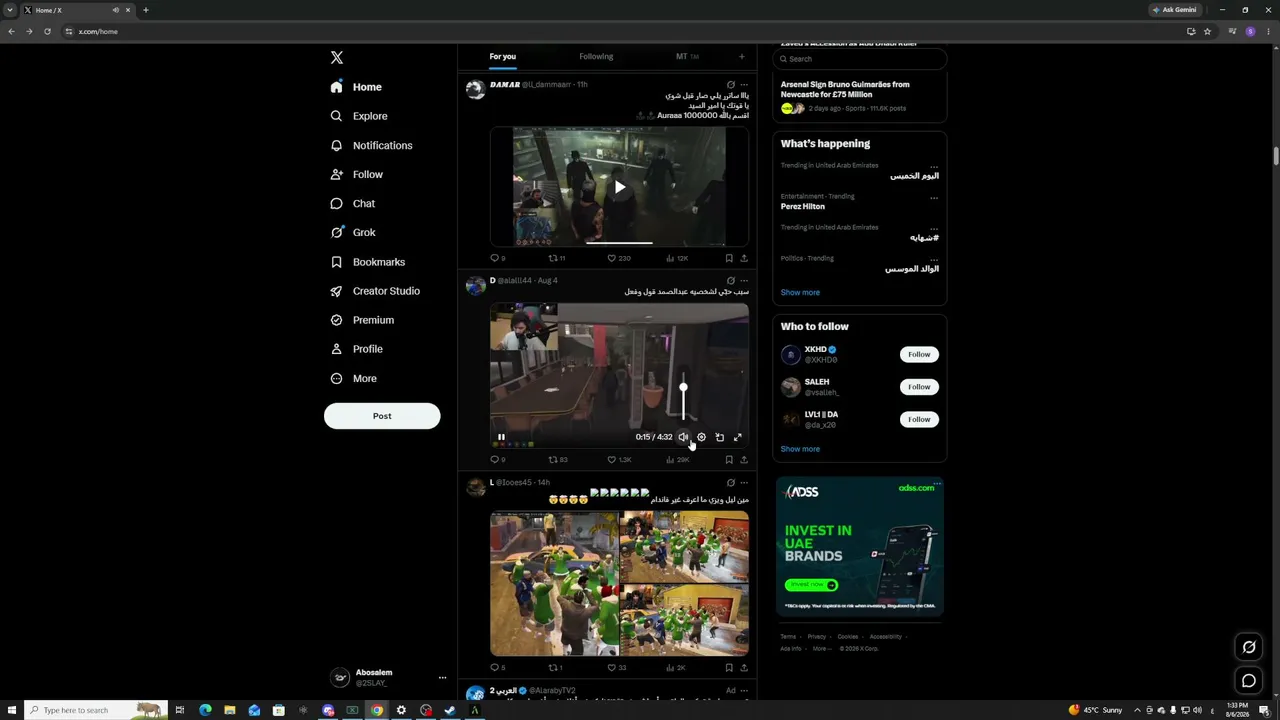Screen dimensions: 1280x720
Task: Open more options on @Iooes45's post
Action: coord(744,483)
